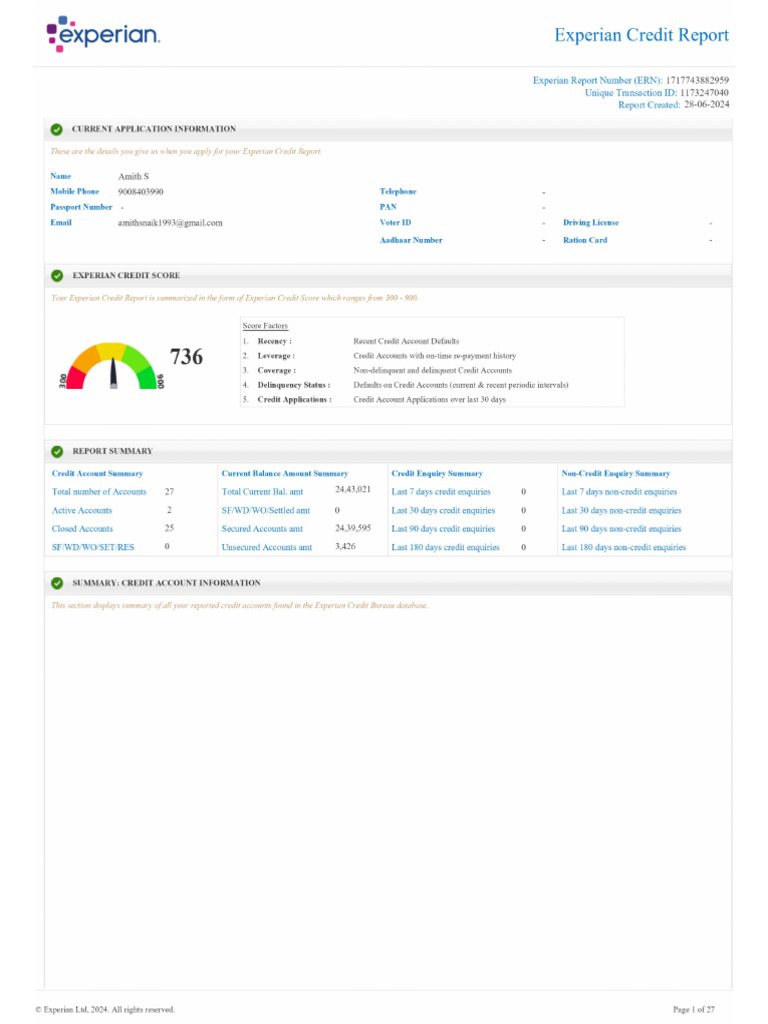Click Recent Credit Account Defaults description
This screenshot has width=768, height=1024.
pyautogui.click(x=406, y=342)
